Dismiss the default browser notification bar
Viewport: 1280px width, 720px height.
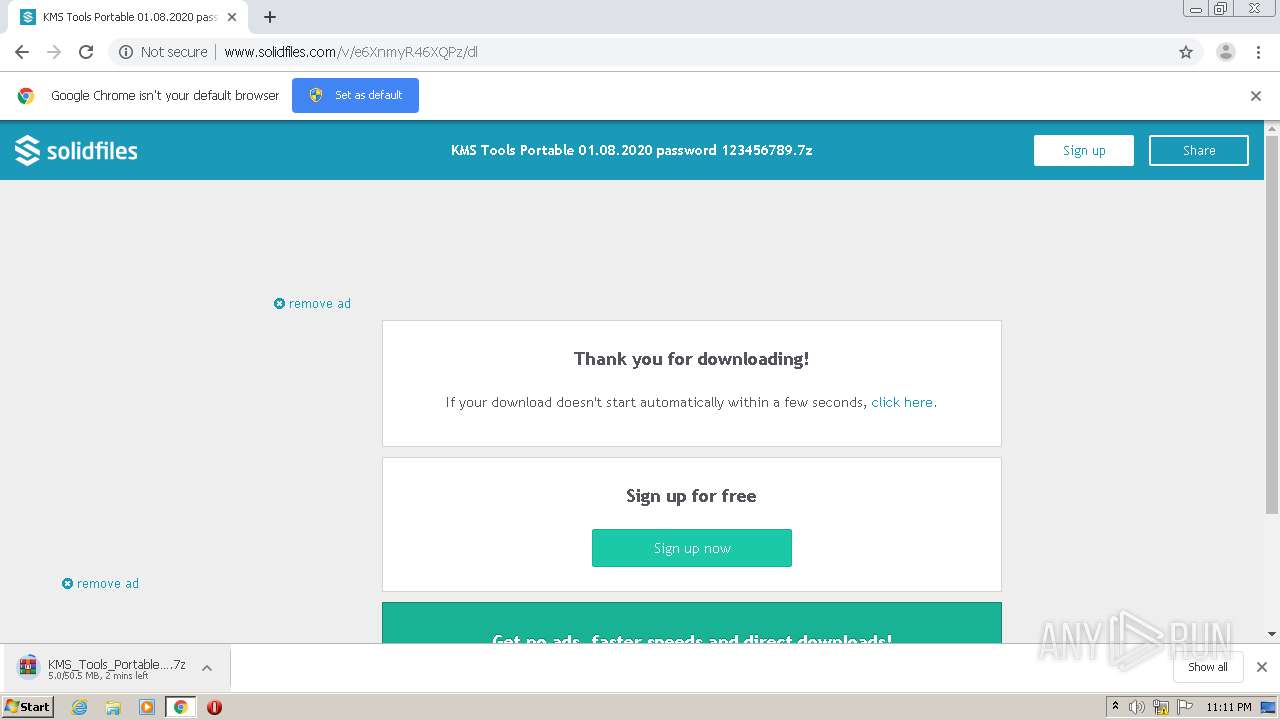tap(1256, 96)
